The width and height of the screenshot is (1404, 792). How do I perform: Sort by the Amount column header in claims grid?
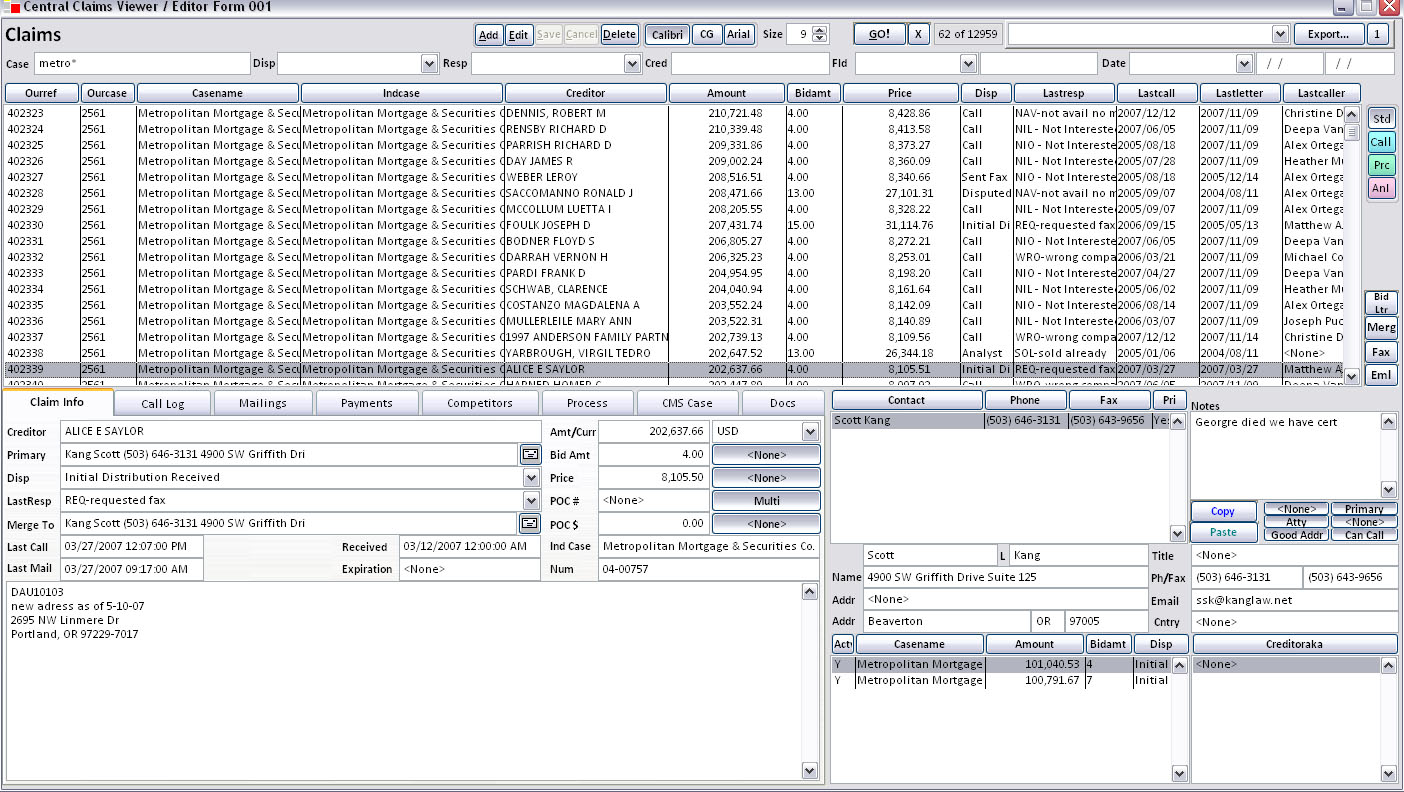tap(726, 93)
